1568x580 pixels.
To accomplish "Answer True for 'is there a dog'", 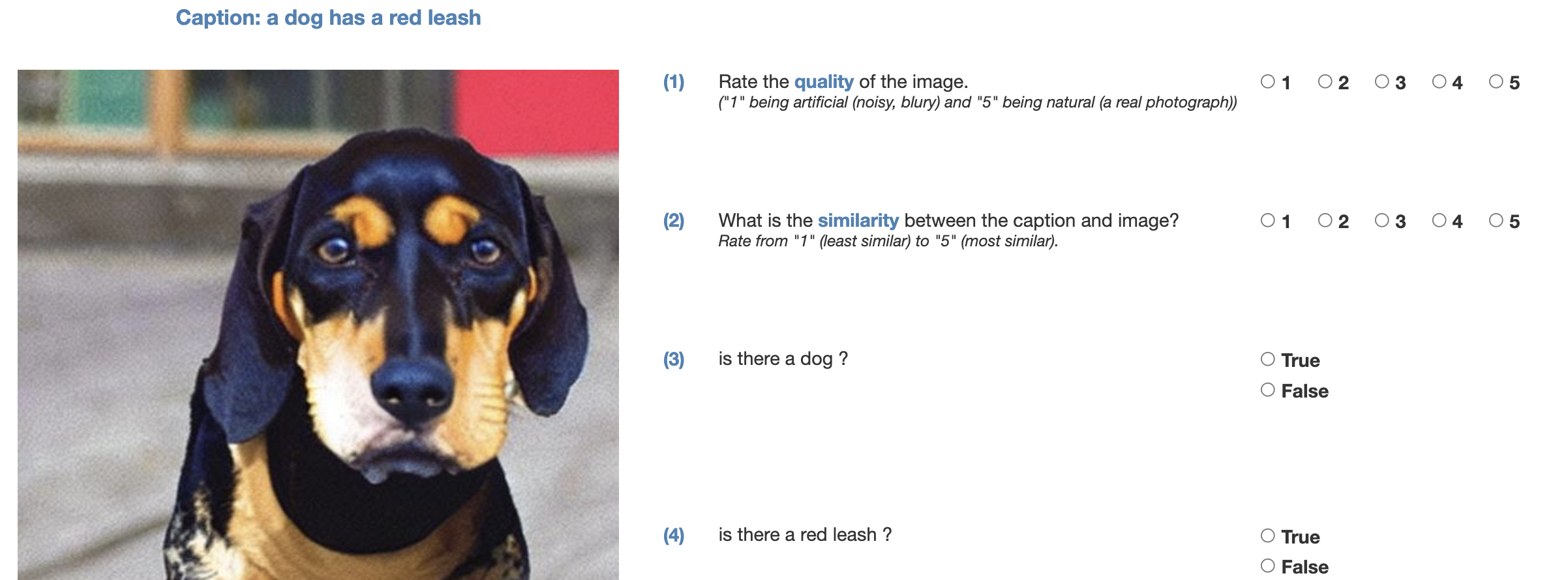I will coord(1267,359).
